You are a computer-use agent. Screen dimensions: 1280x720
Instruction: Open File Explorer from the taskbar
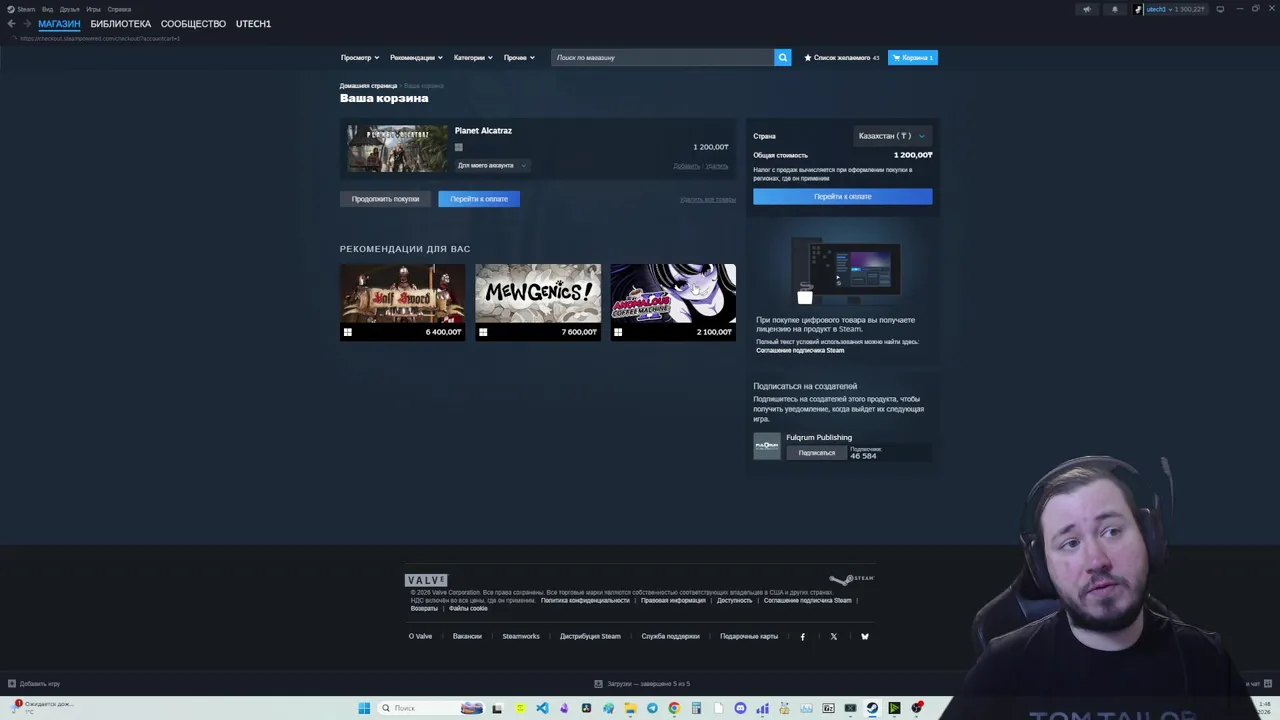pos(630,708)
